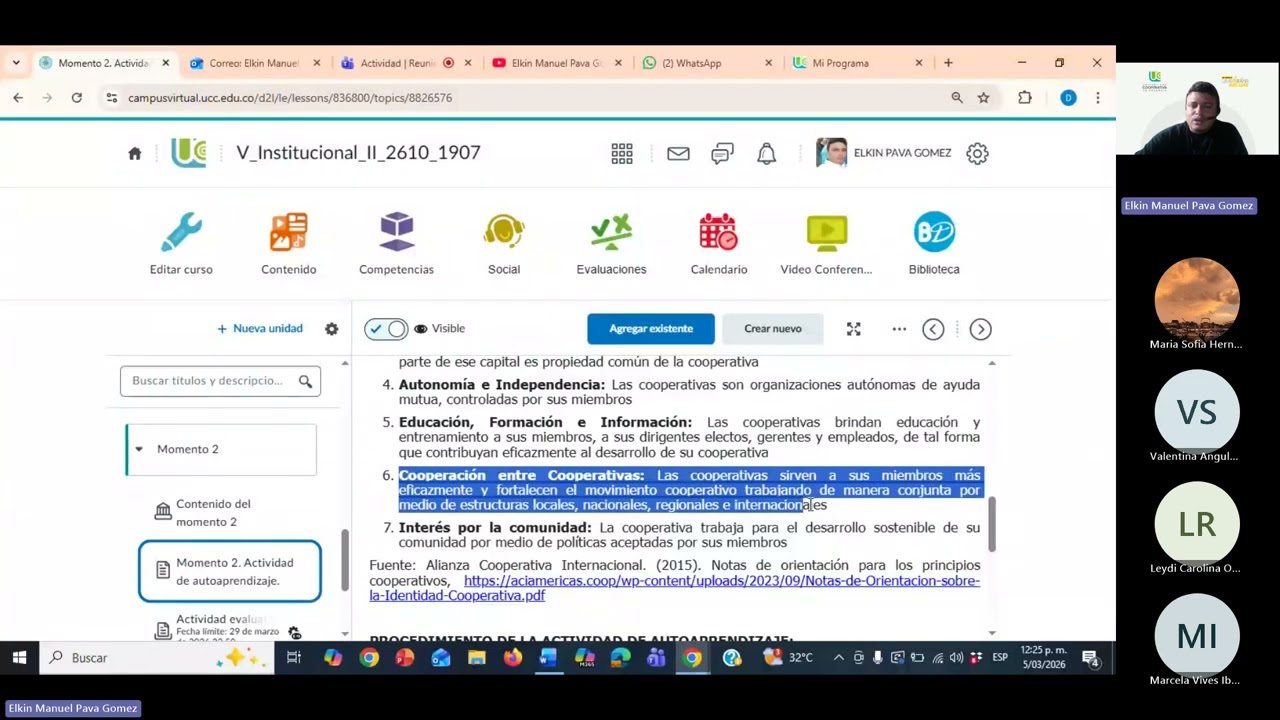
Task: Click the content settings gear next to Nueva unidad
Action: 331,329
